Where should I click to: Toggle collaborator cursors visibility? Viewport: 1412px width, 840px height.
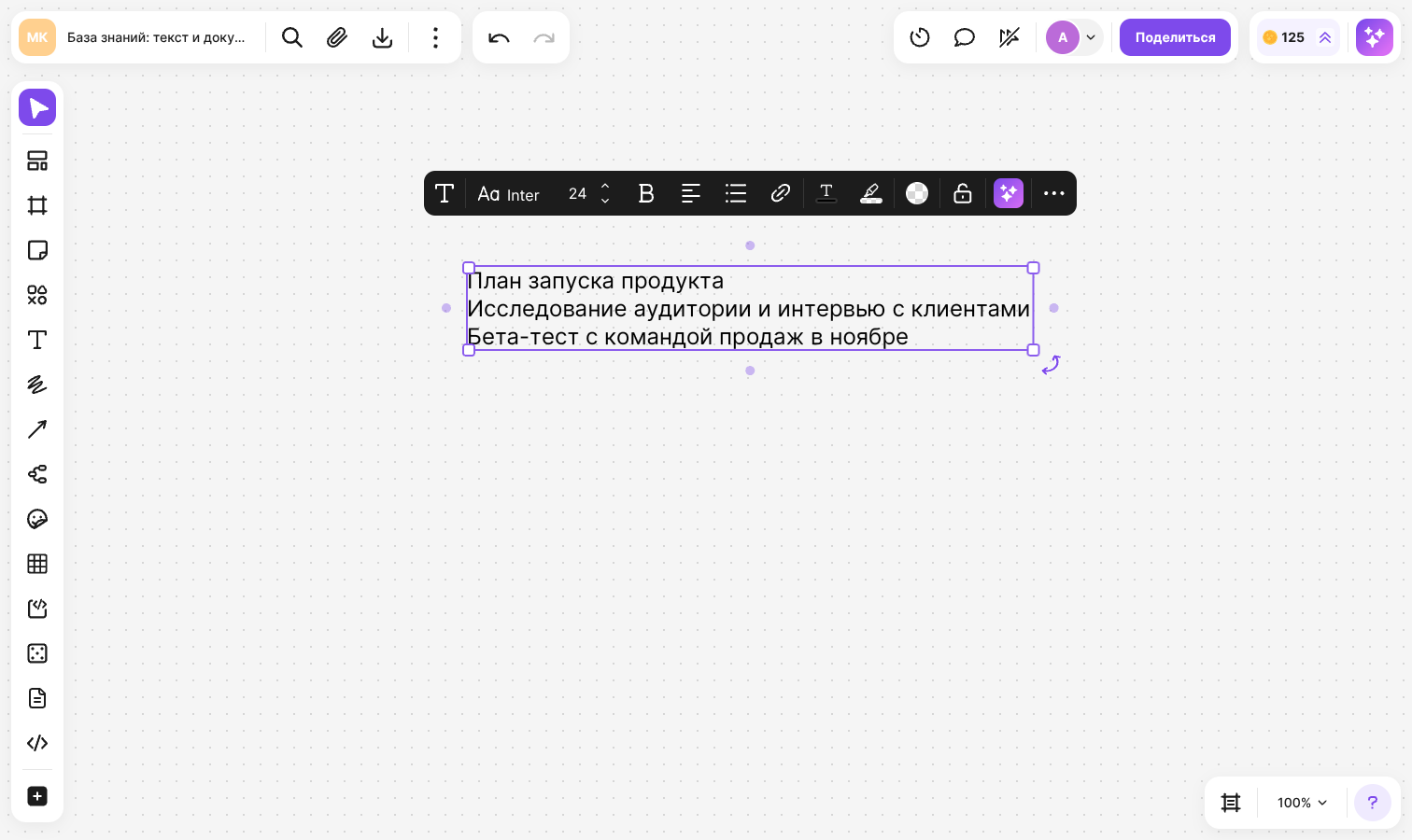pos(1010,37)
